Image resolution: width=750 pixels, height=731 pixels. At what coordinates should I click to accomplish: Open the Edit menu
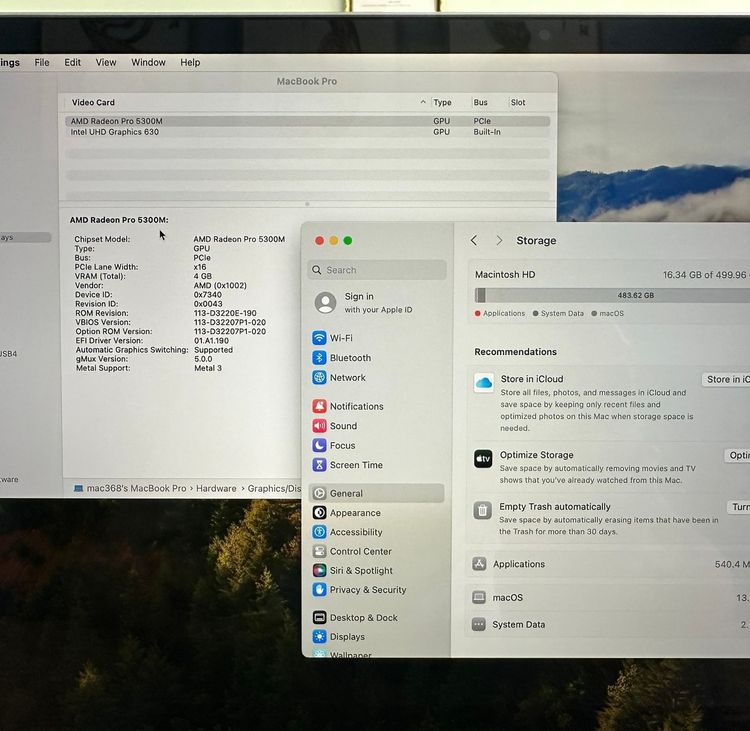click(x=73, y=62)
